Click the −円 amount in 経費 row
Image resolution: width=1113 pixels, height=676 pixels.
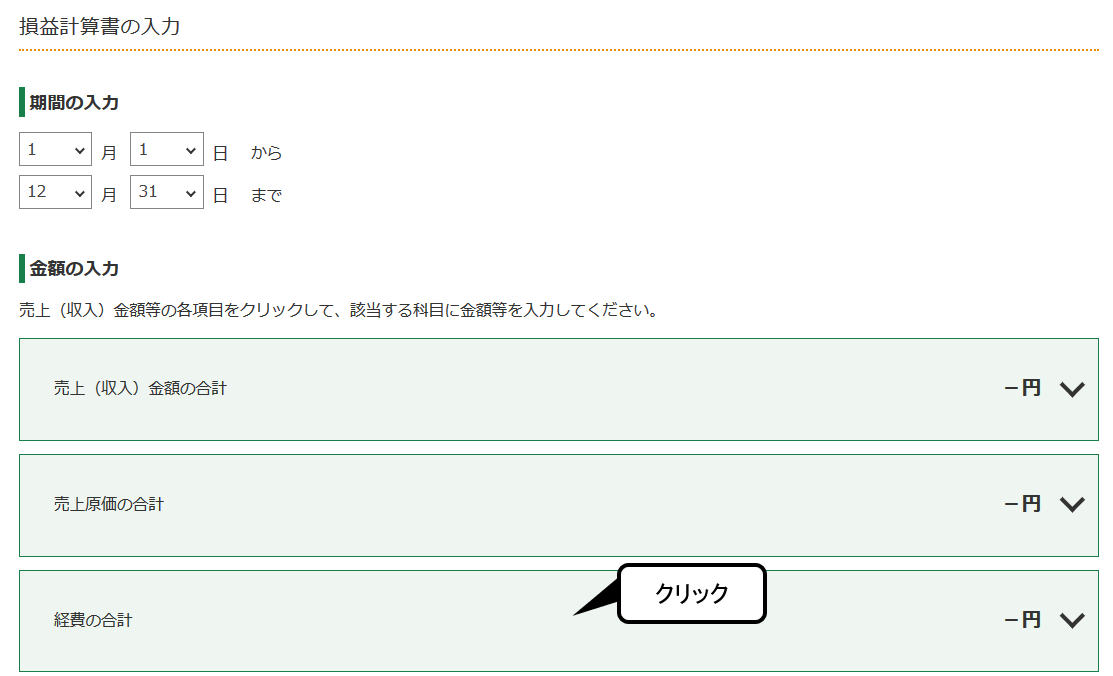(x=1023, y=620)
